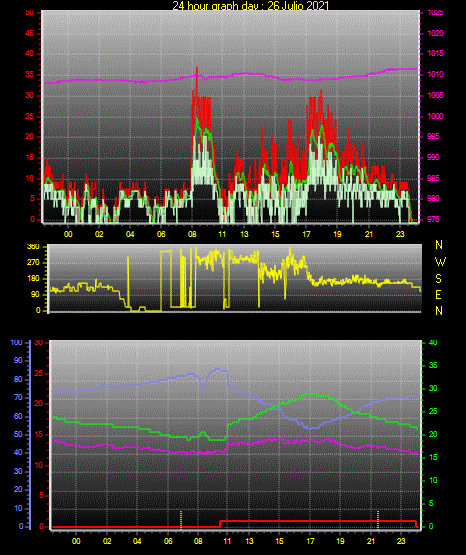
Task: Click the red 10 label on bottom chart axis
Action: (39, 465)
